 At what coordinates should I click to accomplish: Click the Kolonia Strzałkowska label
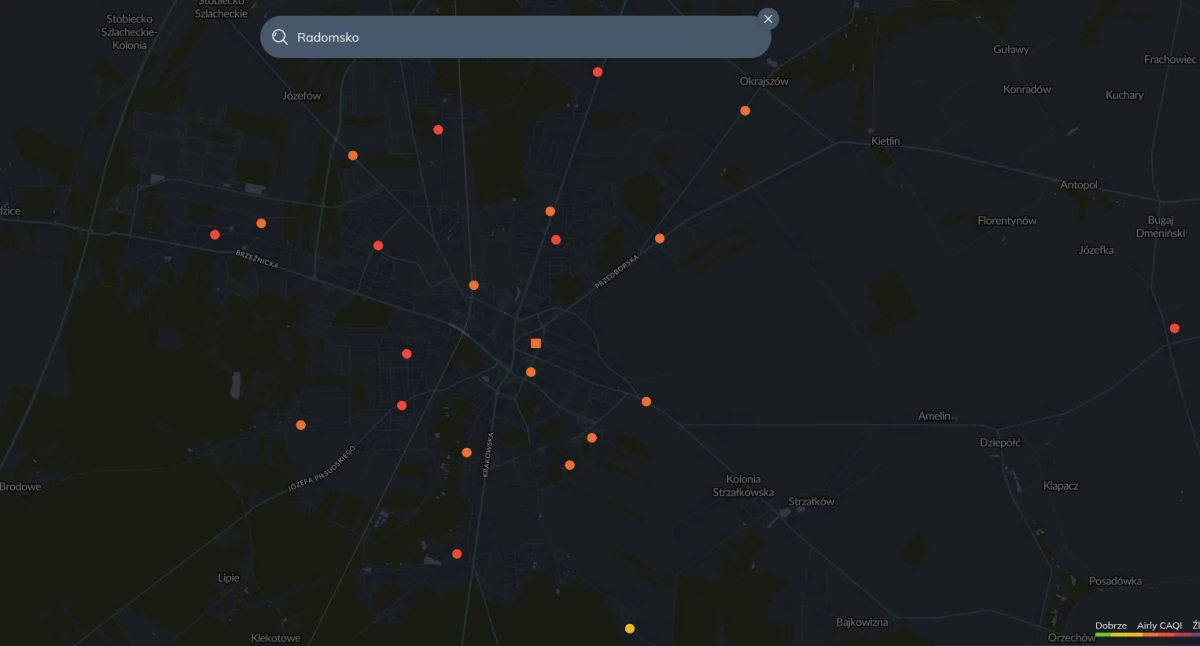click(744, 486)
